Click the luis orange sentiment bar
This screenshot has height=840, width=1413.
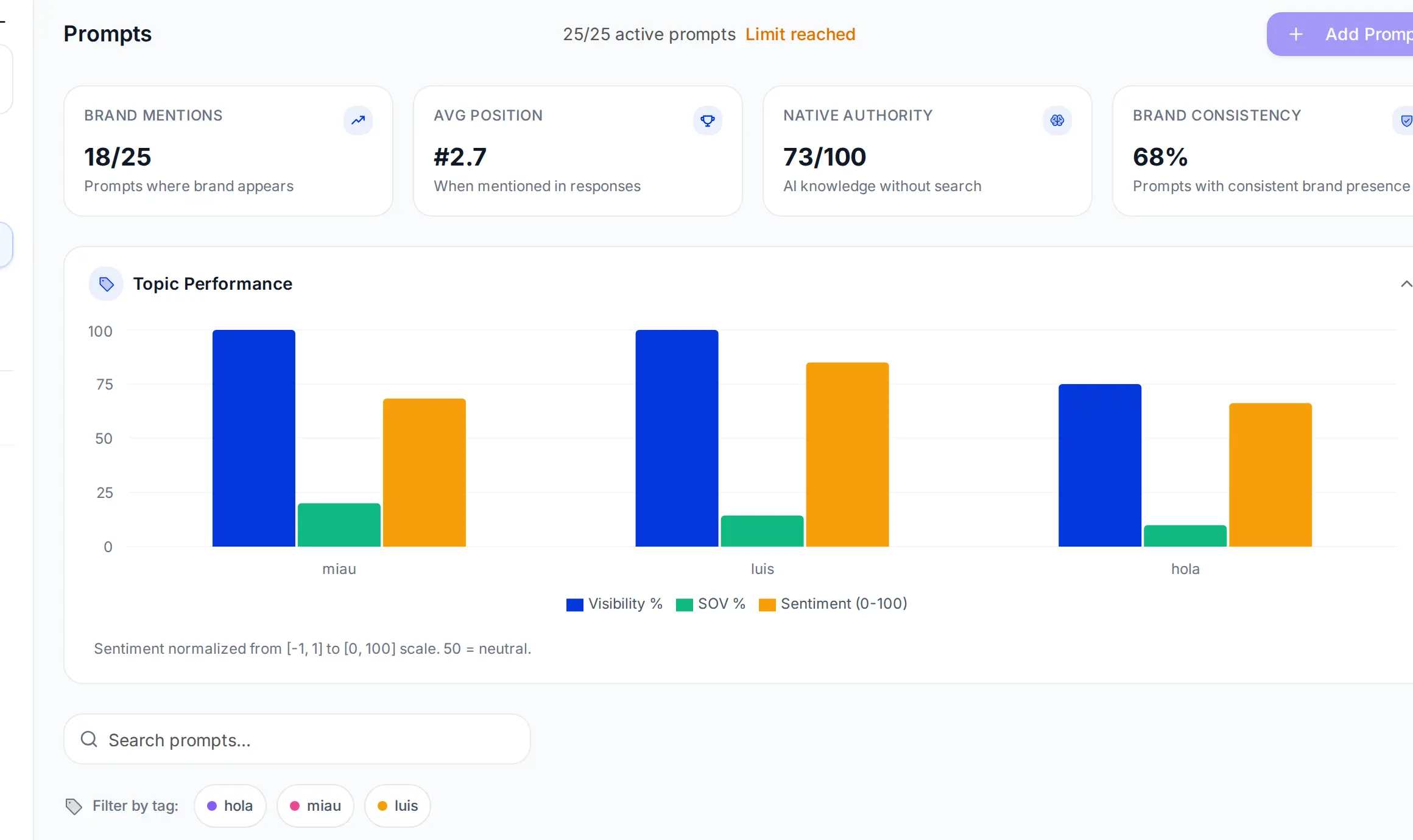pos(847,455)
